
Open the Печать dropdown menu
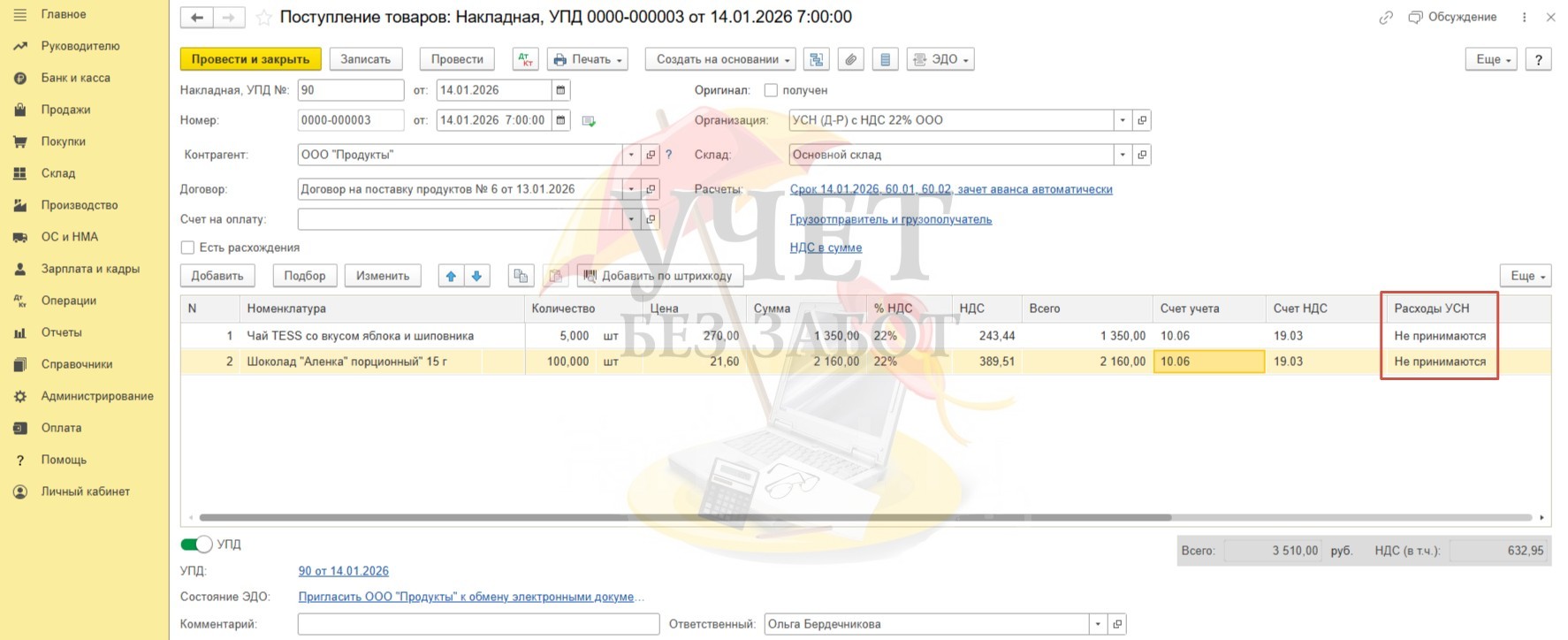588,59
